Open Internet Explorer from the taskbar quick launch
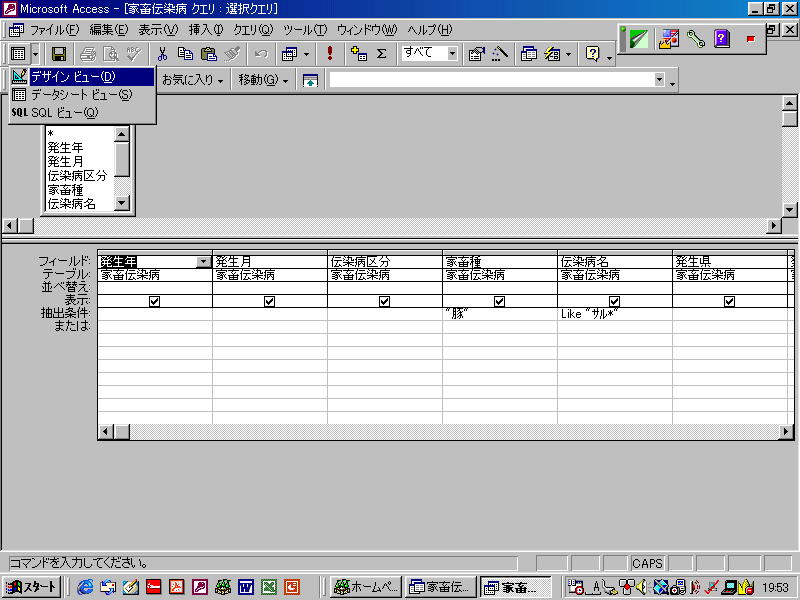This screenshot has width=800, height=600. click(85, 587)
